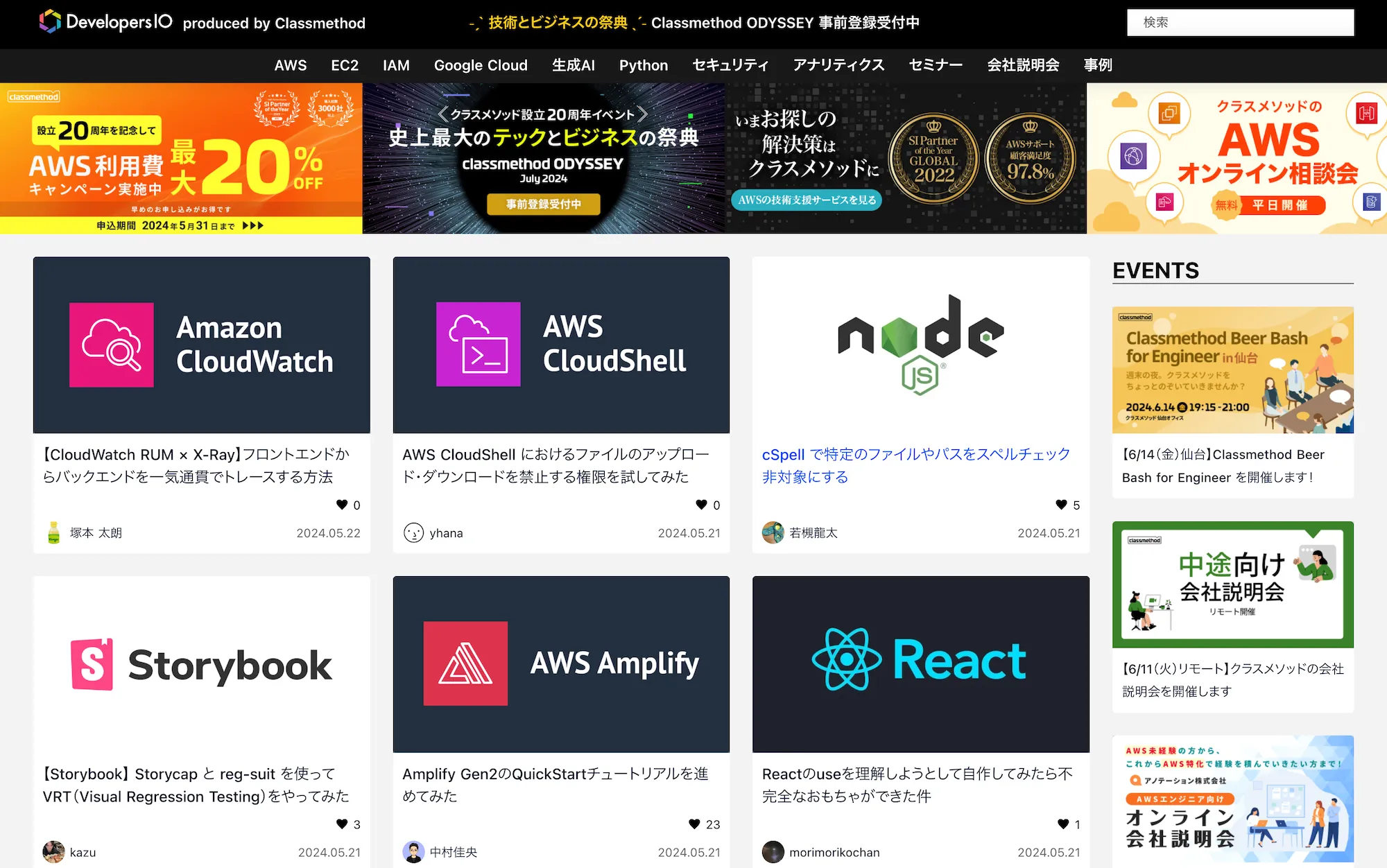
Task: Click heart icon on Amplify Gen2 article
Action: [x=694, y=824]
